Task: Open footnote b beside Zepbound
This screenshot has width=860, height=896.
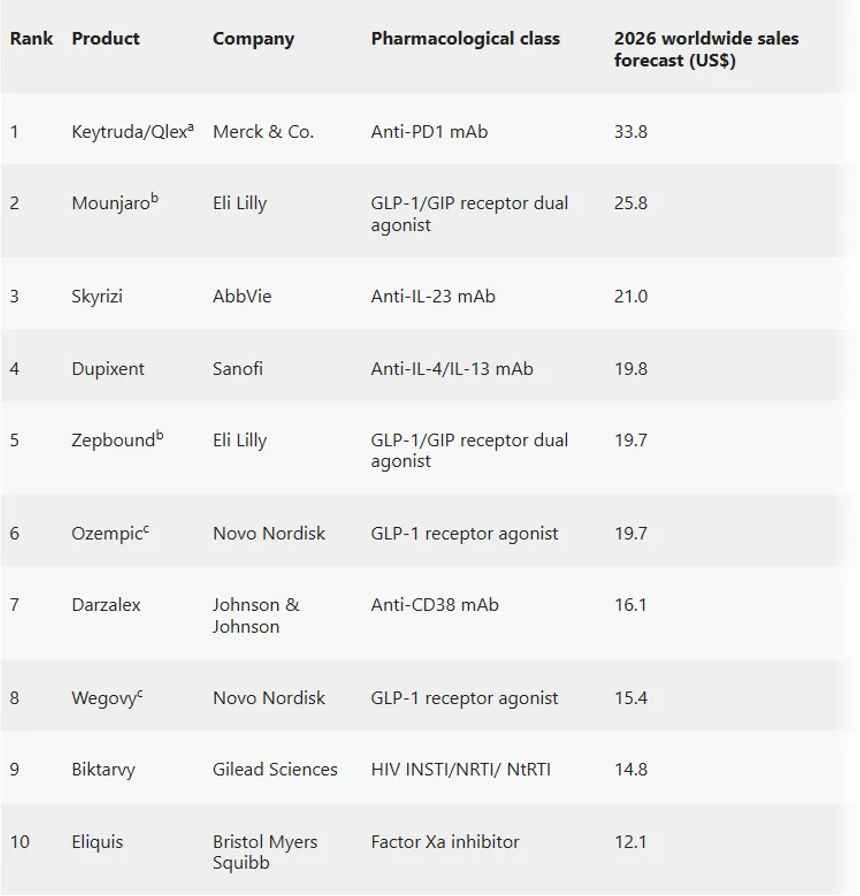Action: 159,435
